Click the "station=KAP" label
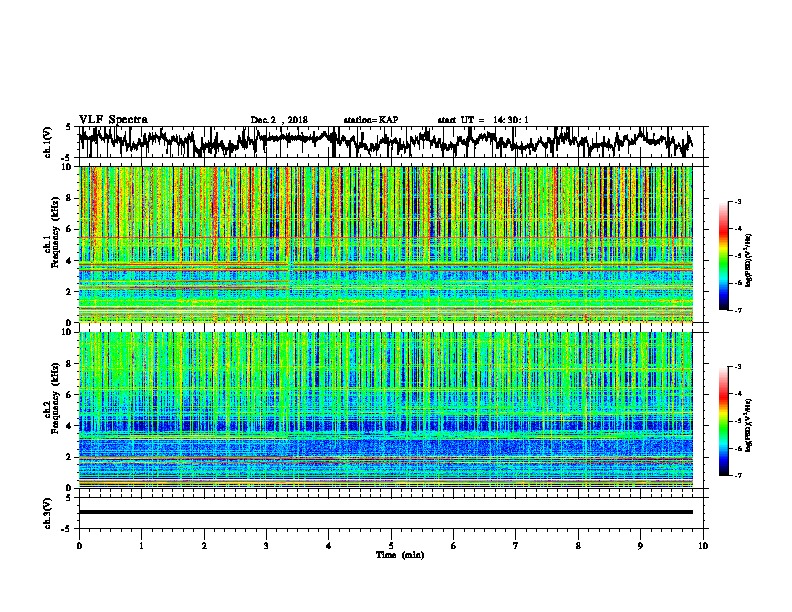Screen dimensions: 792x612 click(371, 120)
